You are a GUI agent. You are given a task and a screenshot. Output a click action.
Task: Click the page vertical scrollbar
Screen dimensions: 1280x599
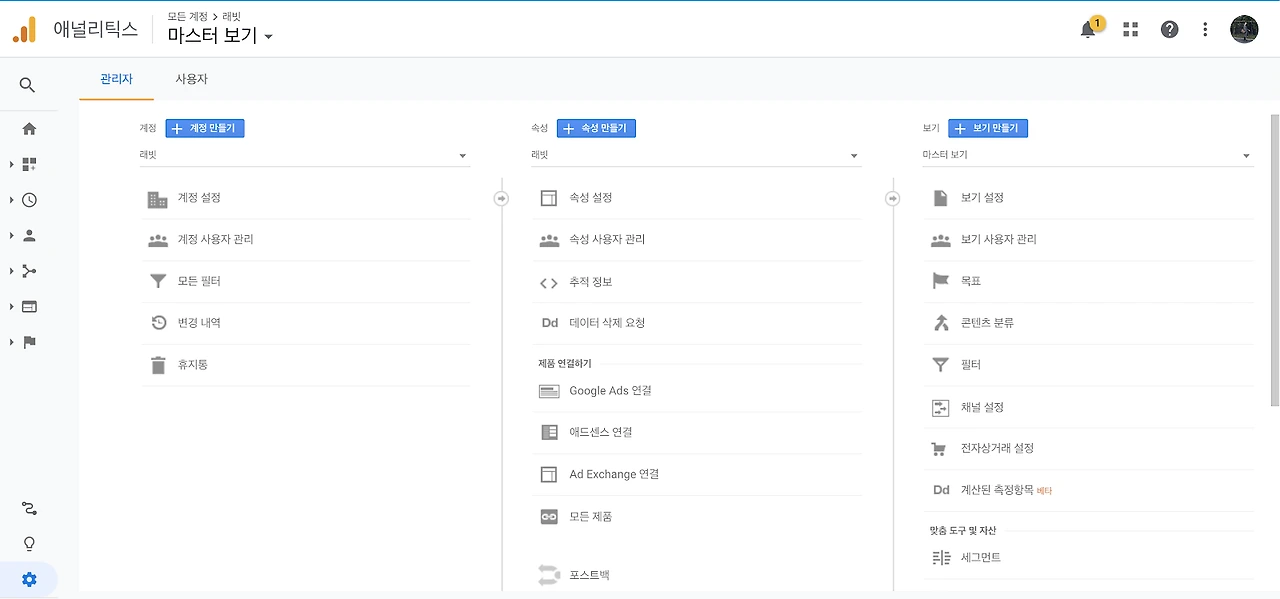click(1274, 260)
